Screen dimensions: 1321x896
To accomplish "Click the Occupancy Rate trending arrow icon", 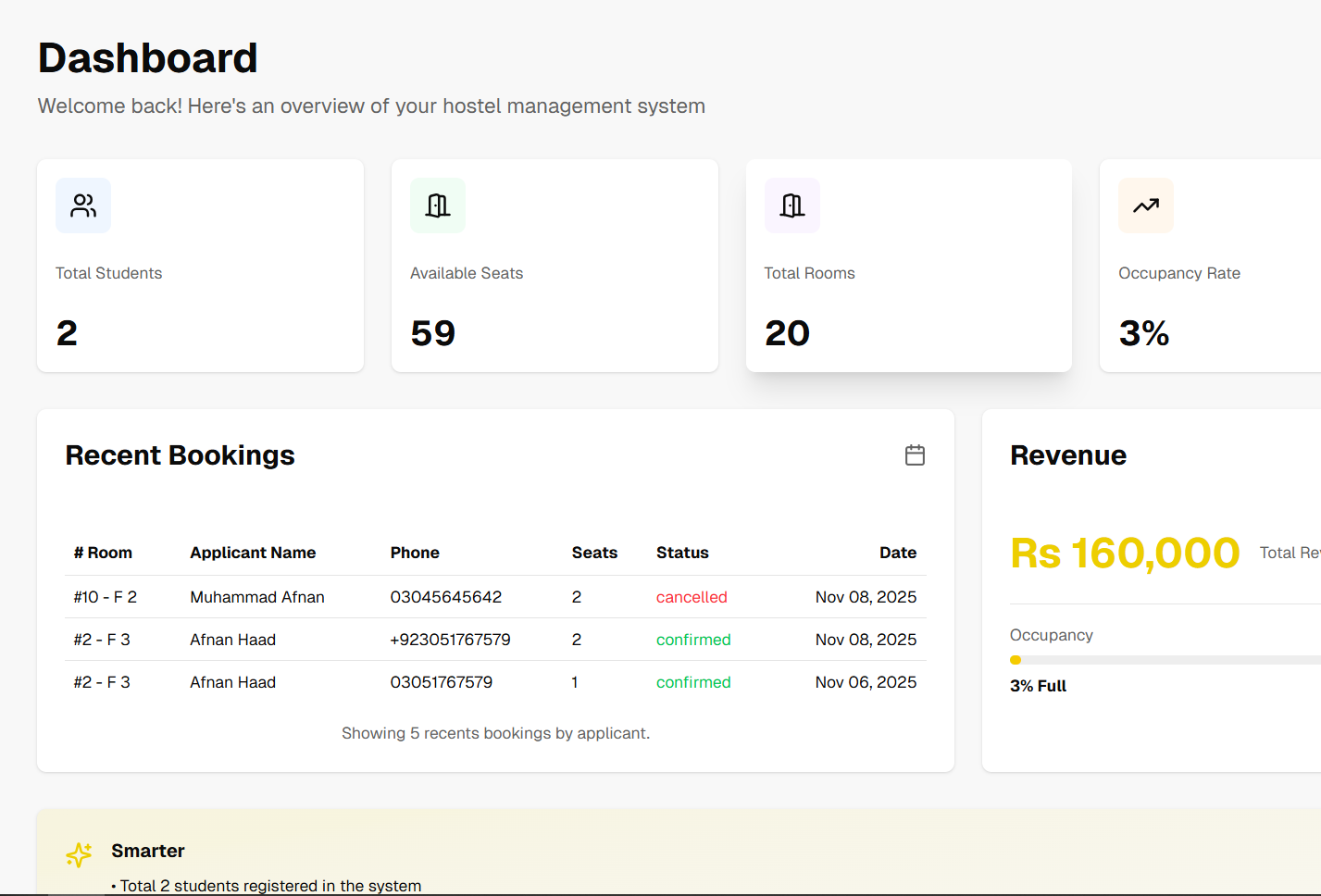I will pyautogui.click(x=1146, y=205).
